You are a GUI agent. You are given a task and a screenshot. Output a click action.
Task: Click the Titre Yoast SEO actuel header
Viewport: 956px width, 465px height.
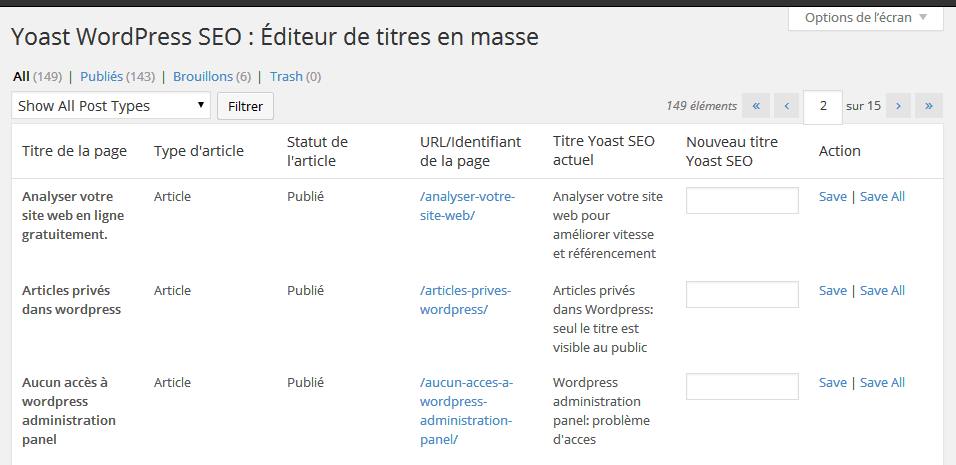pos(604,151)
